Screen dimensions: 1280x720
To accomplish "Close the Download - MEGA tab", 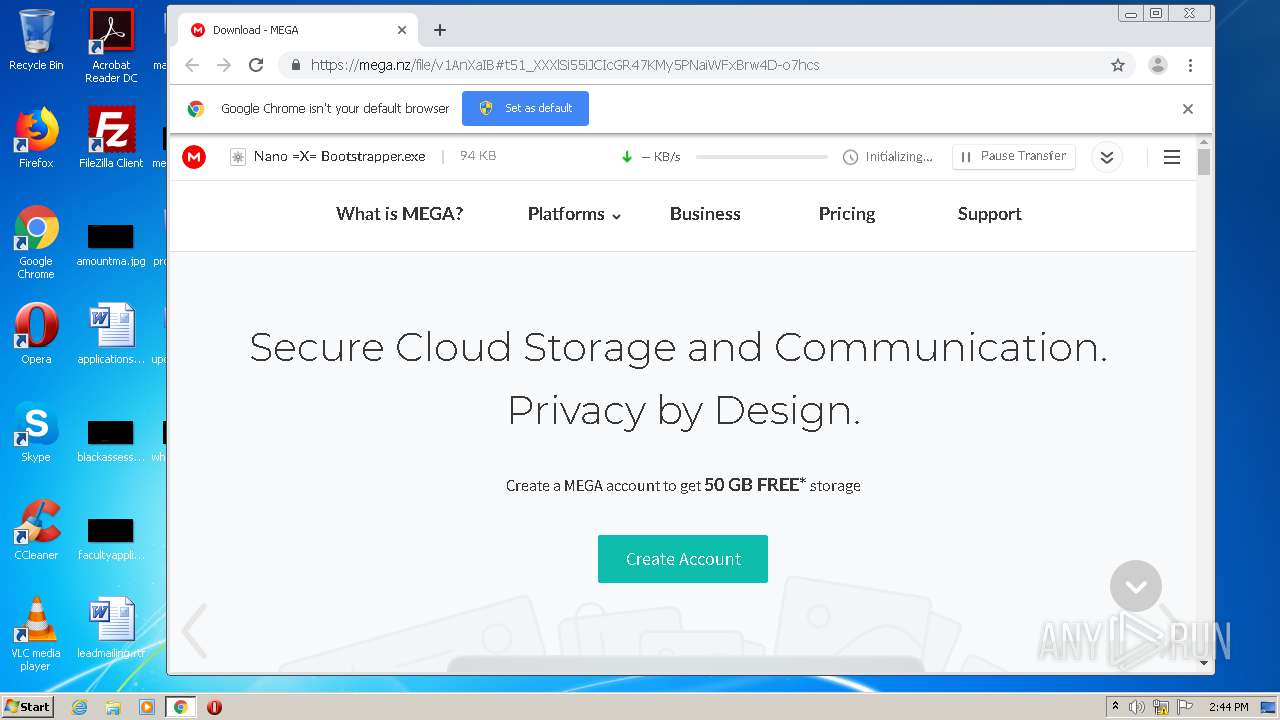I will (402, 30).
